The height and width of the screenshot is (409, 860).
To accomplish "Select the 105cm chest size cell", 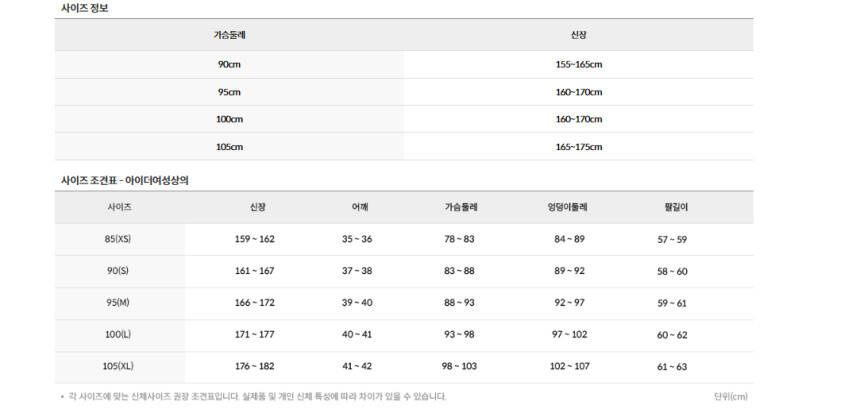I will coord(229,147).
